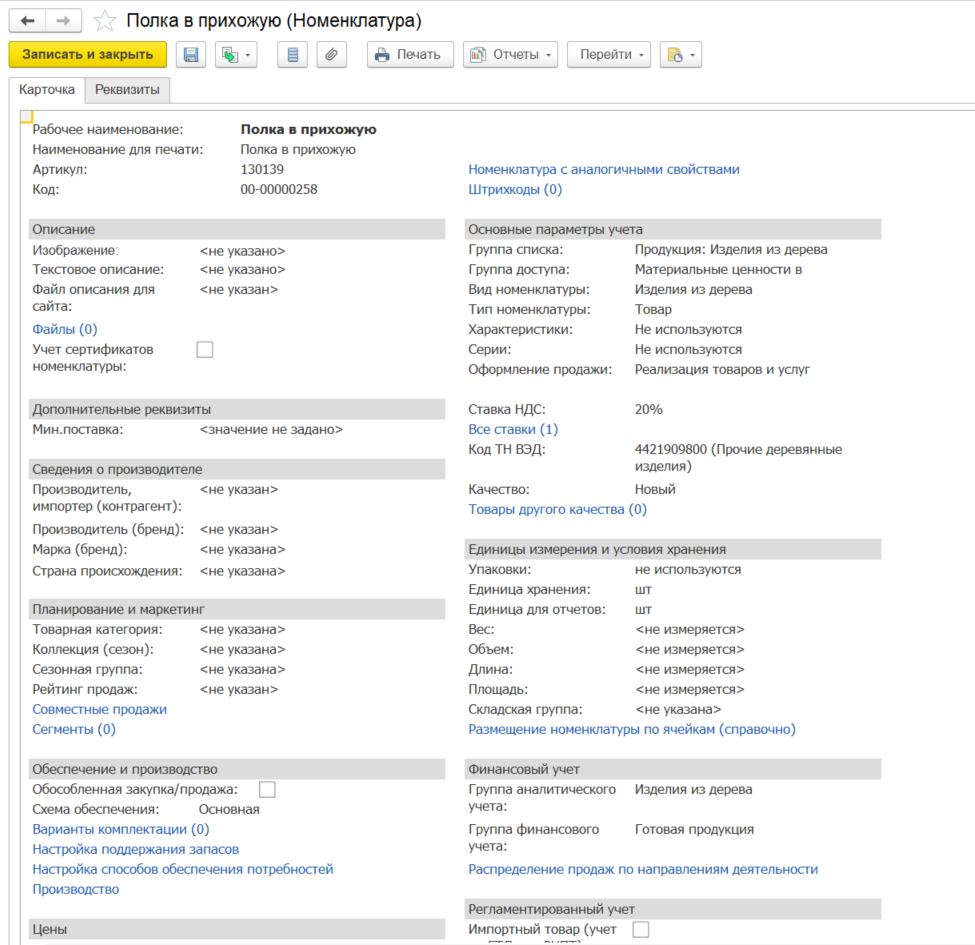Open attached files with paperclip icon
This screenshot has height=945, width=975.
332,55
